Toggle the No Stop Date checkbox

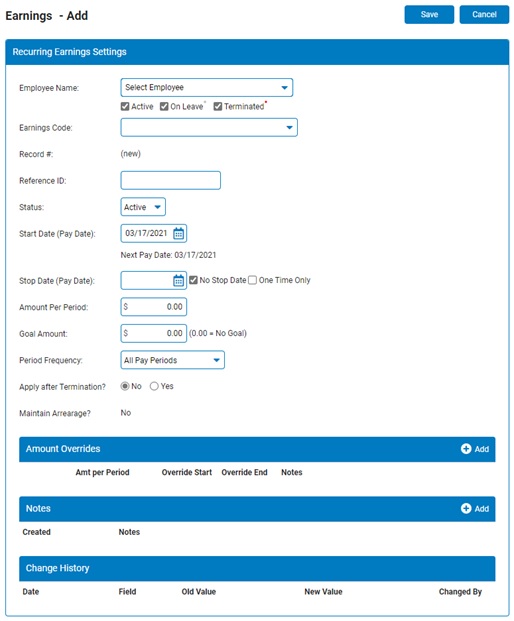[x=193, y=280]
